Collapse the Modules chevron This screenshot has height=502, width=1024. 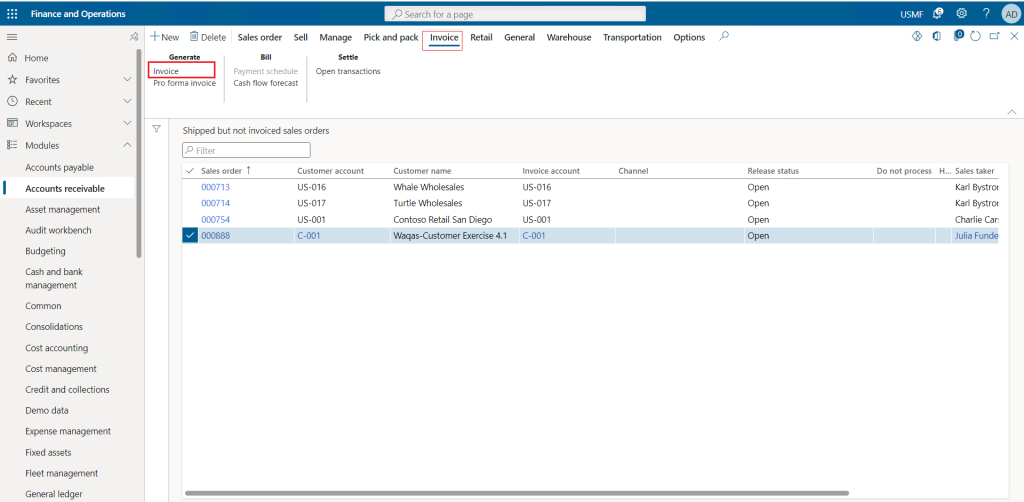click(127, 145)
